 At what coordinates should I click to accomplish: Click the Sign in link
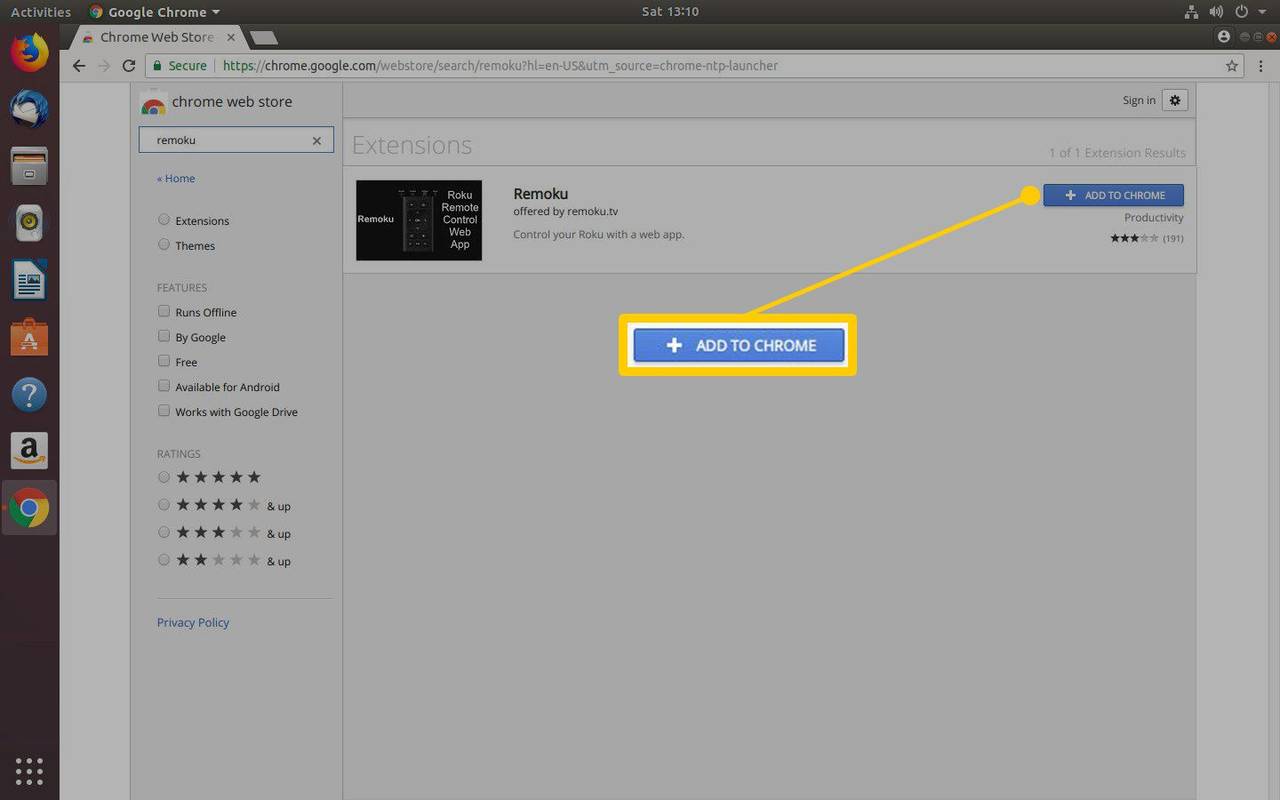click(x=1139, y=100)
